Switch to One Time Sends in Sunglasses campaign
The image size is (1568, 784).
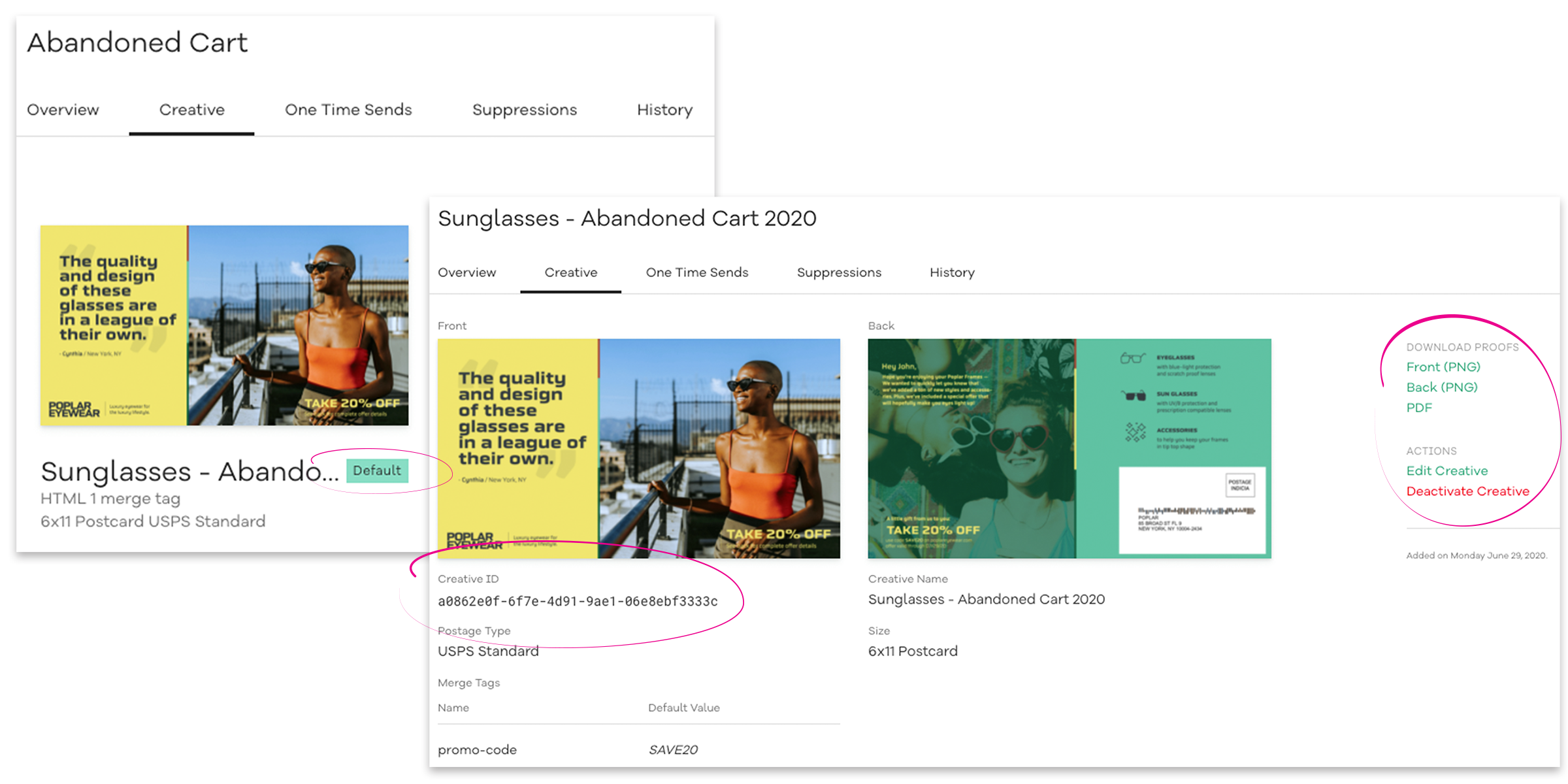point(696,272)
